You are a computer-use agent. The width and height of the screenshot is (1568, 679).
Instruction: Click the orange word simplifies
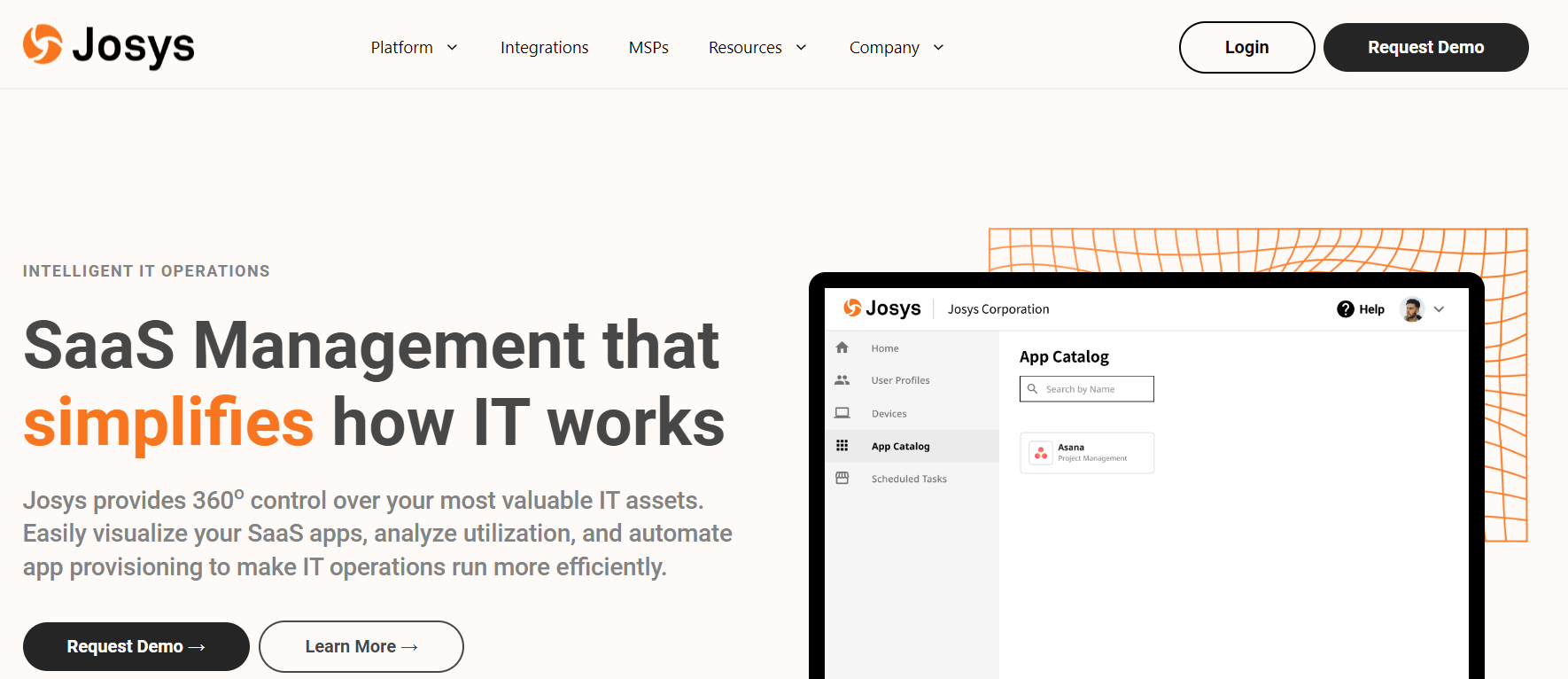point(169,423)
